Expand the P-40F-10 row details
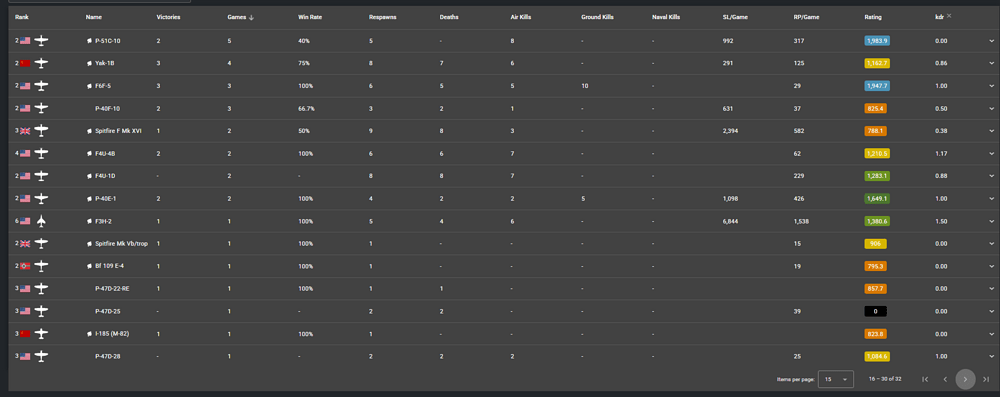This screenshot has width=1000, height=397. (992, 109)
